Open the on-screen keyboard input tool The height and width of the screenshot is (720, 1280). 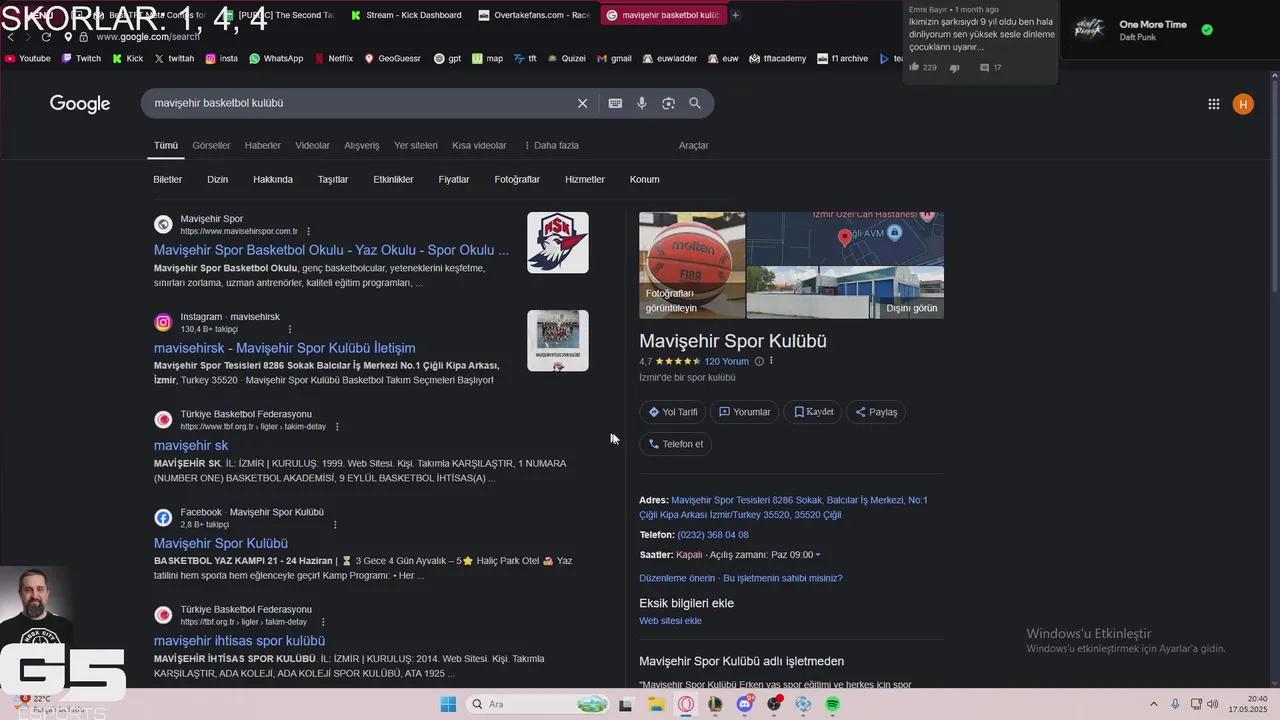click(615, 103)
